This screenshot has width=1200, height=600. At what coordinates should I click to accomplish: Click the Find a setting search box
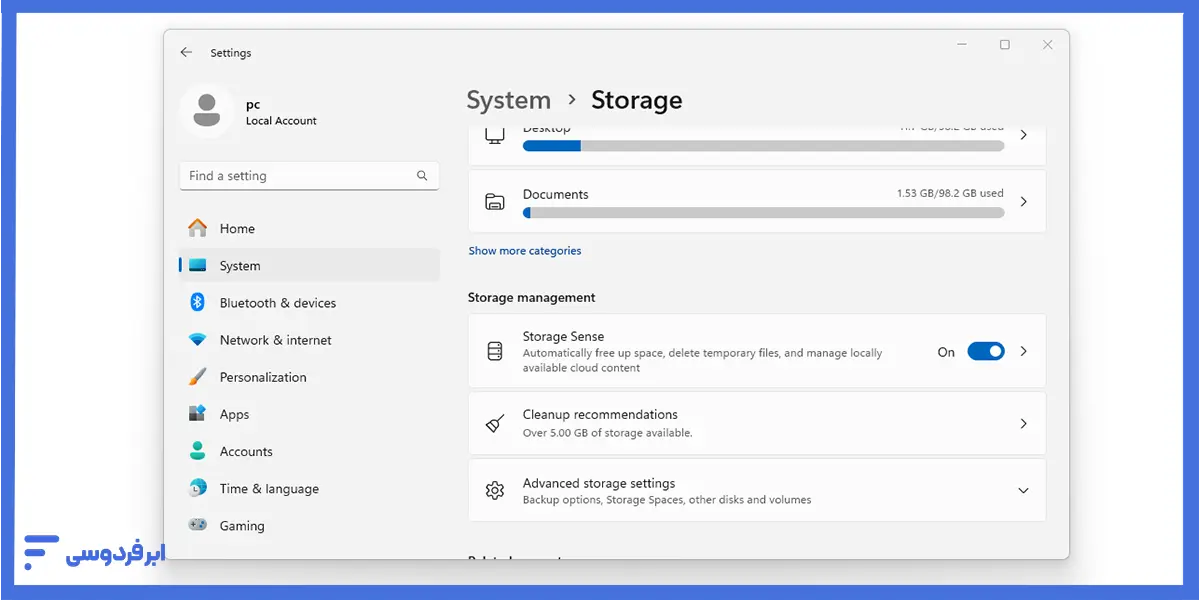pyautogui.click(x=309, y=176)
